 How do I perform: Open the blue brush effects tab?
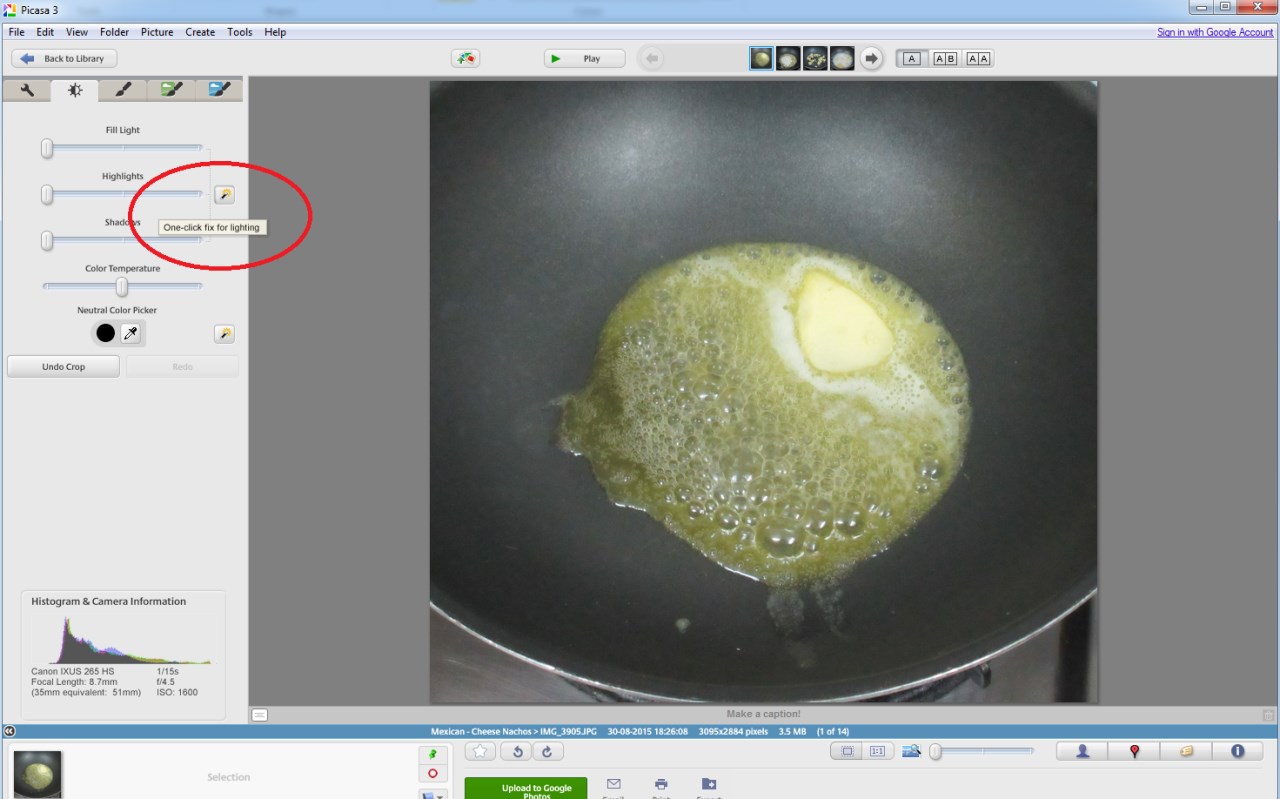219,90
